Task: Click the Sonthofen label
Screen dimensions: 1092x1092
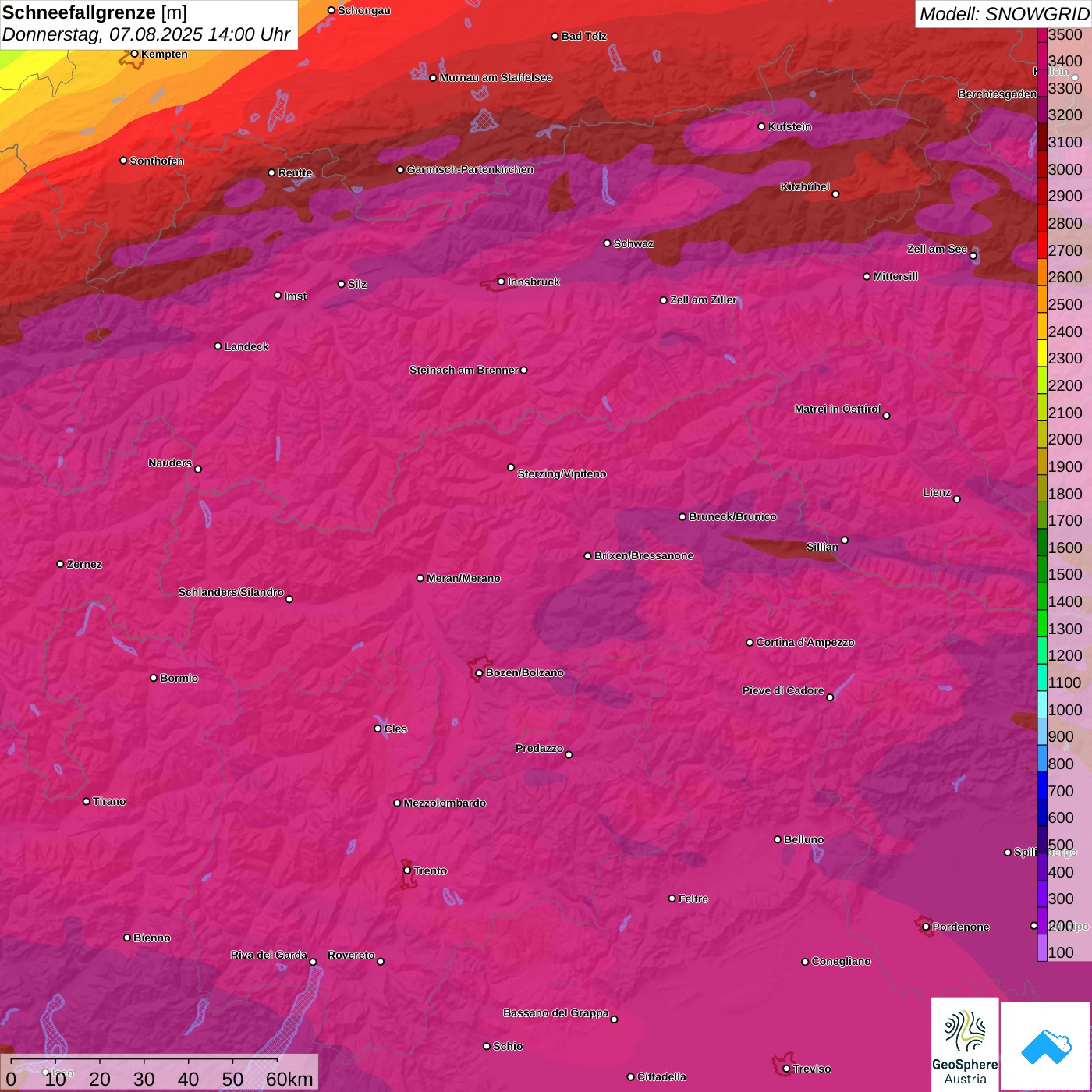Action: 157,161
